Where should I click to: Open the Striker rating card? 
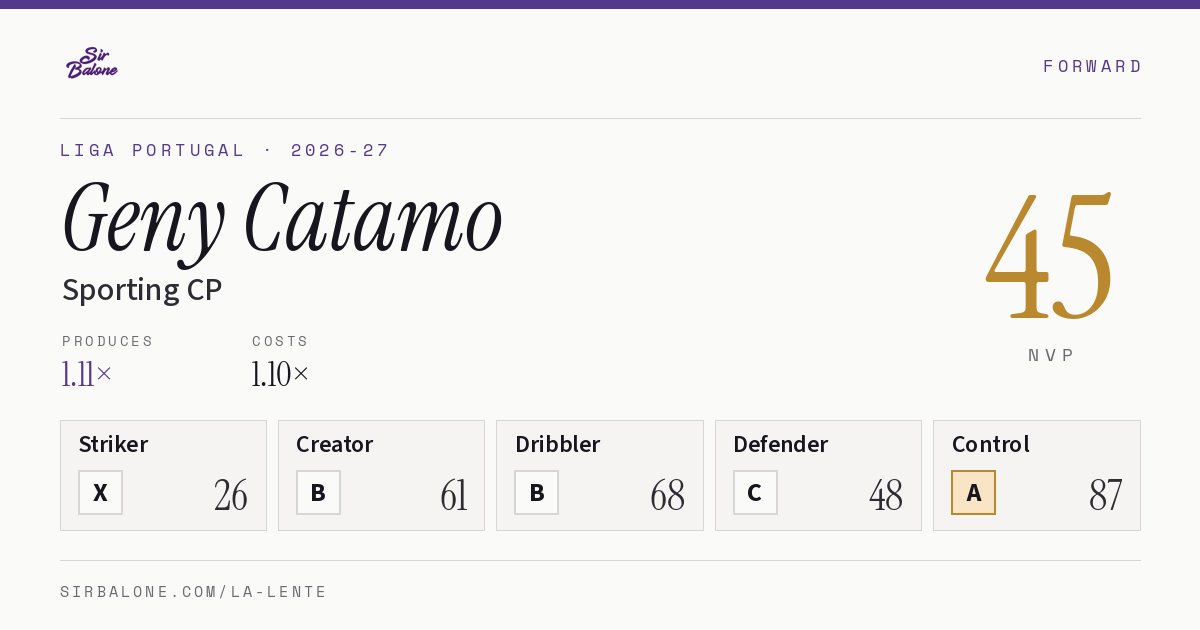tap(163, 475)
